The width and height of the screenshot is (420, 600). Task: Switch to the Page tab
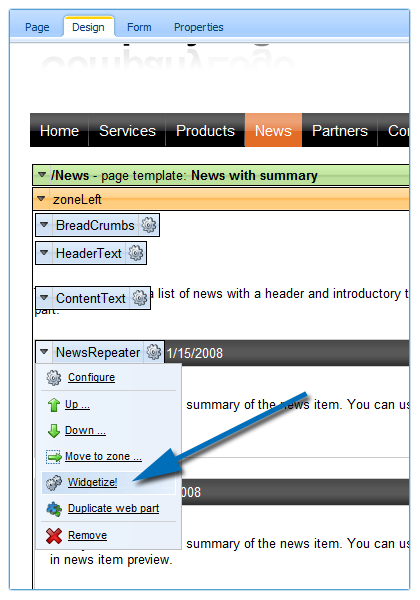click(x=37, y=27)
